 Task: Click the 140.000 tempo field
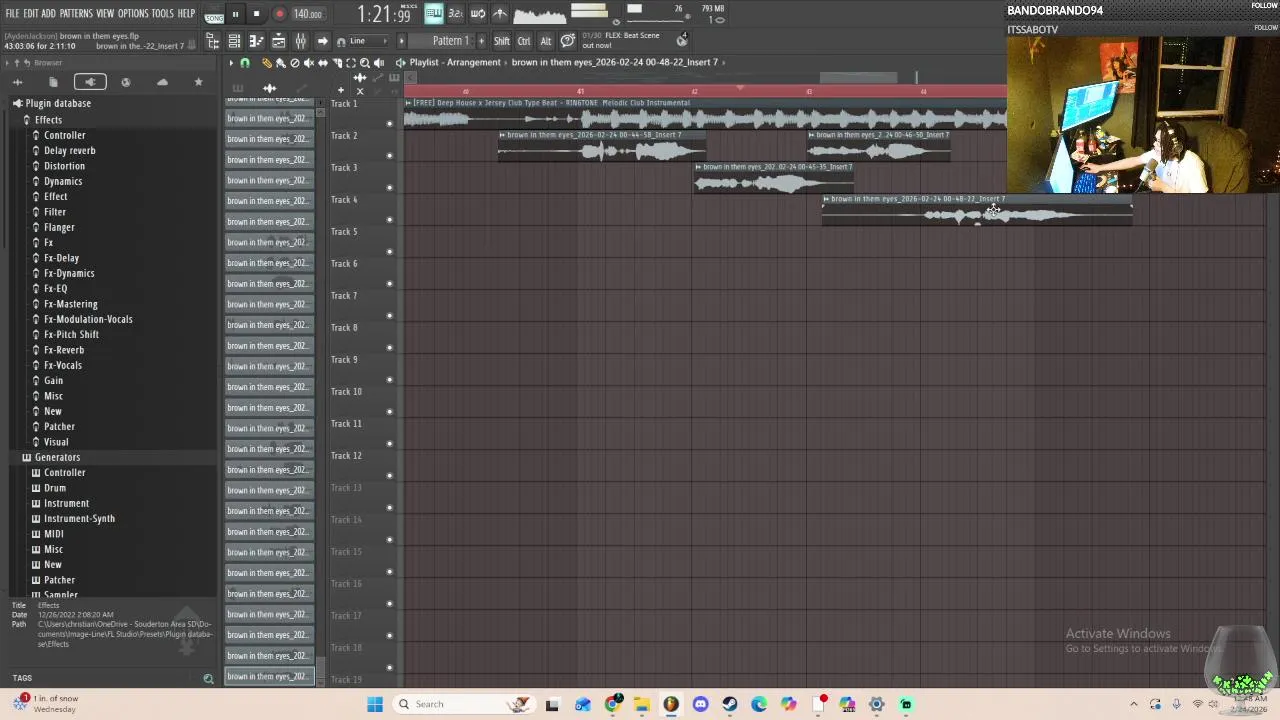[x=308, y=14]
